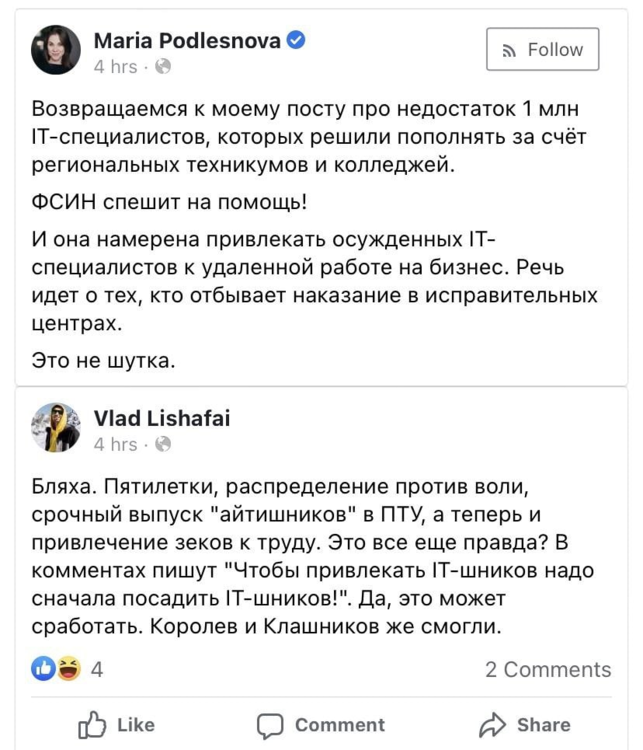Open the reactions count of 4
643x750 pixels.
pyautogui.click(x=97, y=669)
